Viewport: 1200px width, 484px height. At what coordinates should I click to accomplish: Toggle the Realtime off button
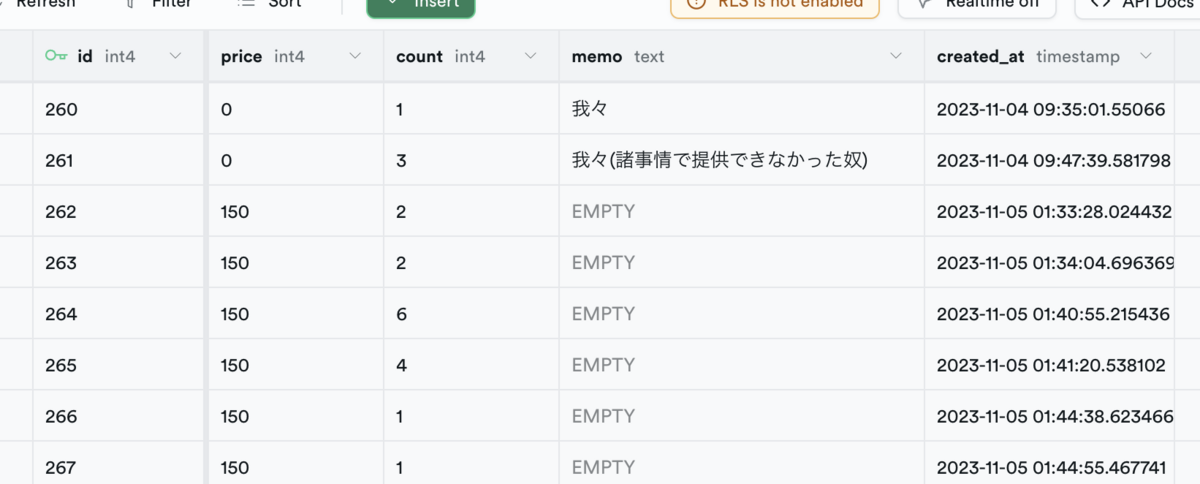coord(976,4)
